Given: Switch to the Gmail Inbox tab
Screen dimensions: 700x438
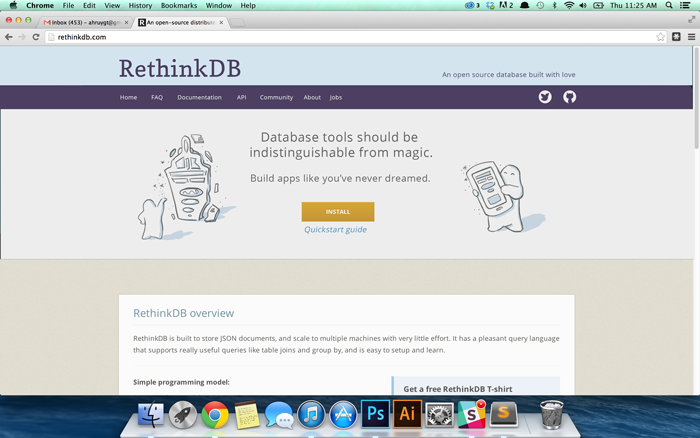Looking at the screenshot, I should tap(83, 22).
